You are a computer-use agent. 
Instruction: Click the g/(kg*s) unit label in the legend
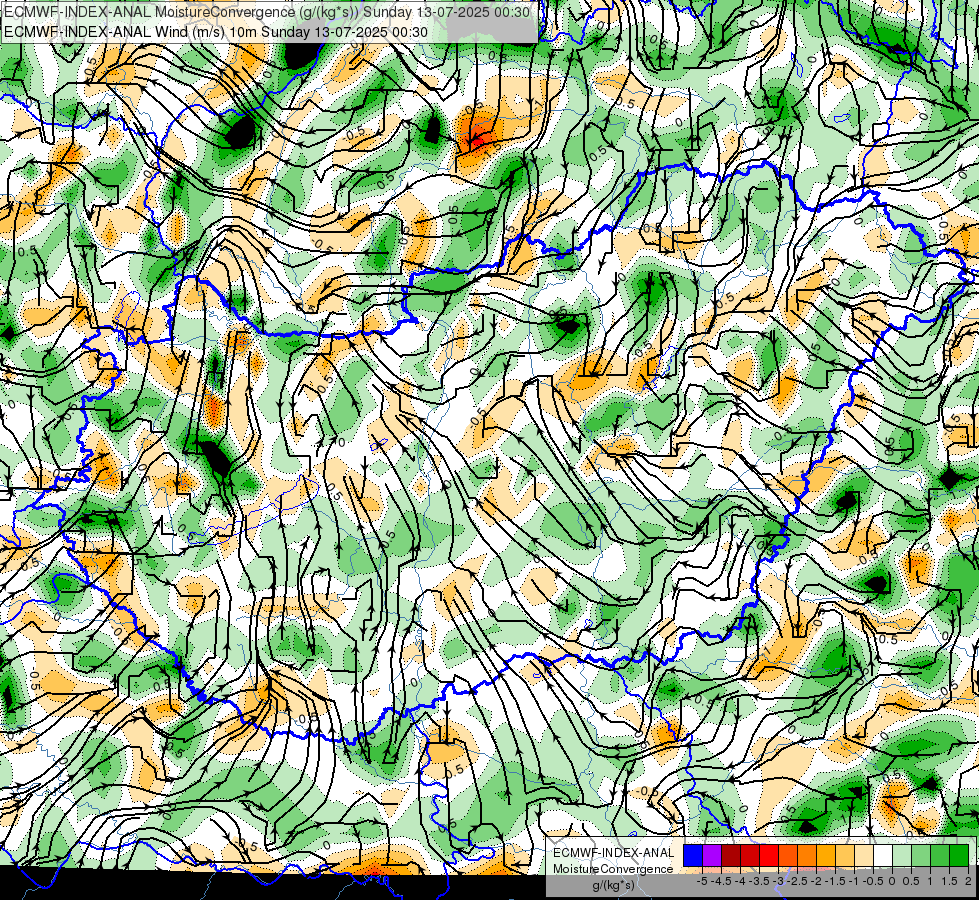point(613,886)
